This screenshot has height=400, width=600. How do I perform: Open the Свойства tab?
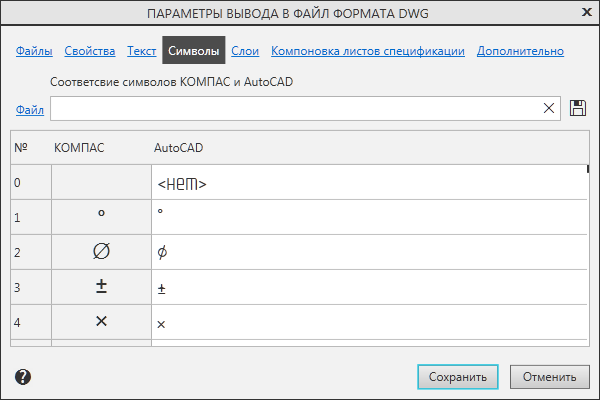tap(89, 50)
